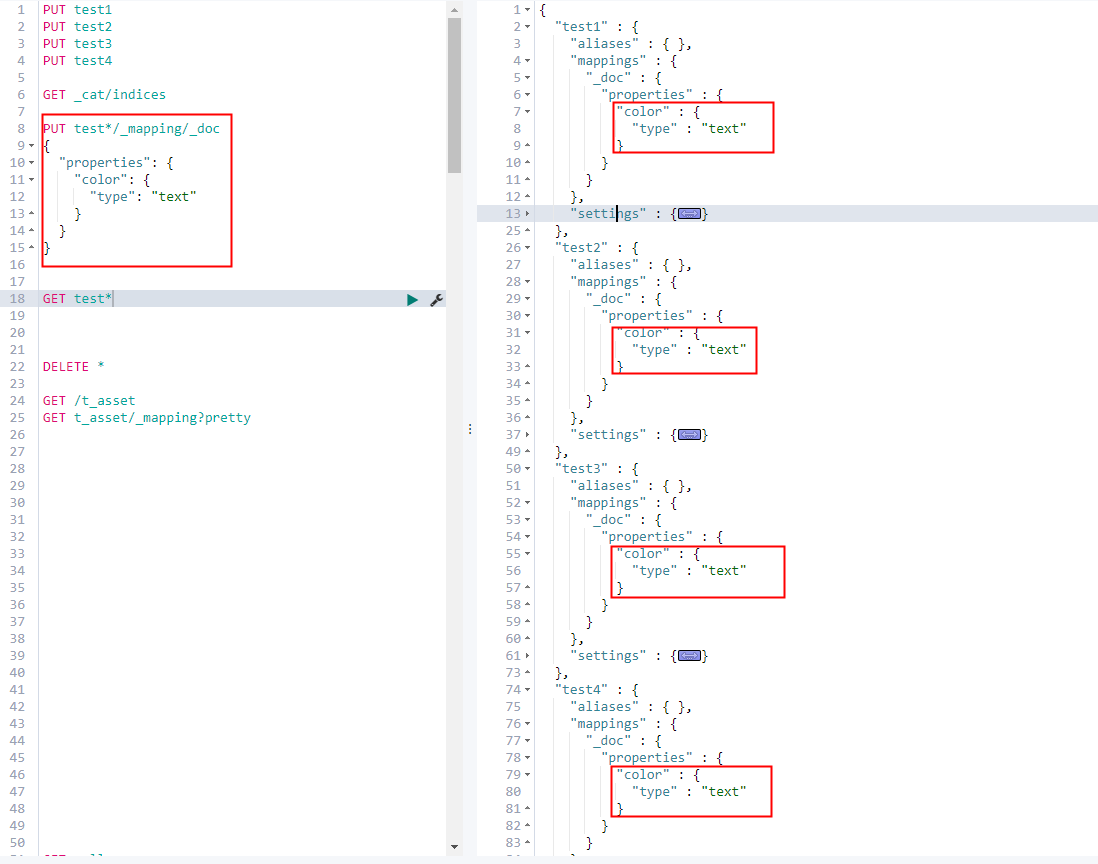The height and width of the screenshot is (864, 1098).
Task: Click the PUT test*/_mapping/_doc request line
Action: pyautogui.click(x=131, y=129)
